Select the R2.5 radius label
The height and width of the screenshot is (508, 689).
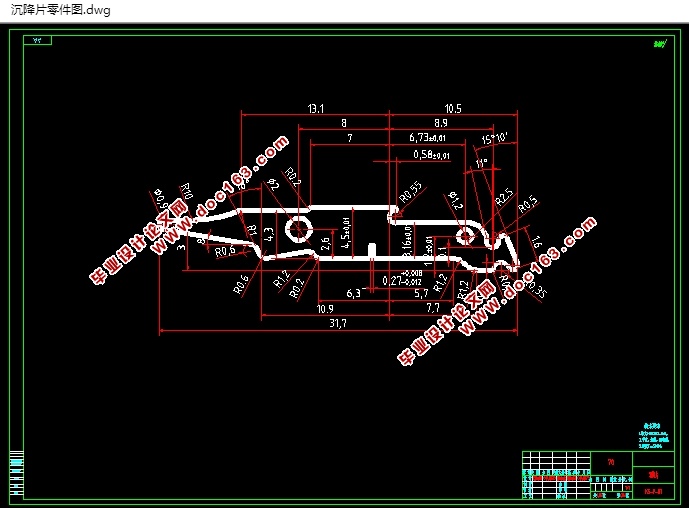[x=503, y=196]
